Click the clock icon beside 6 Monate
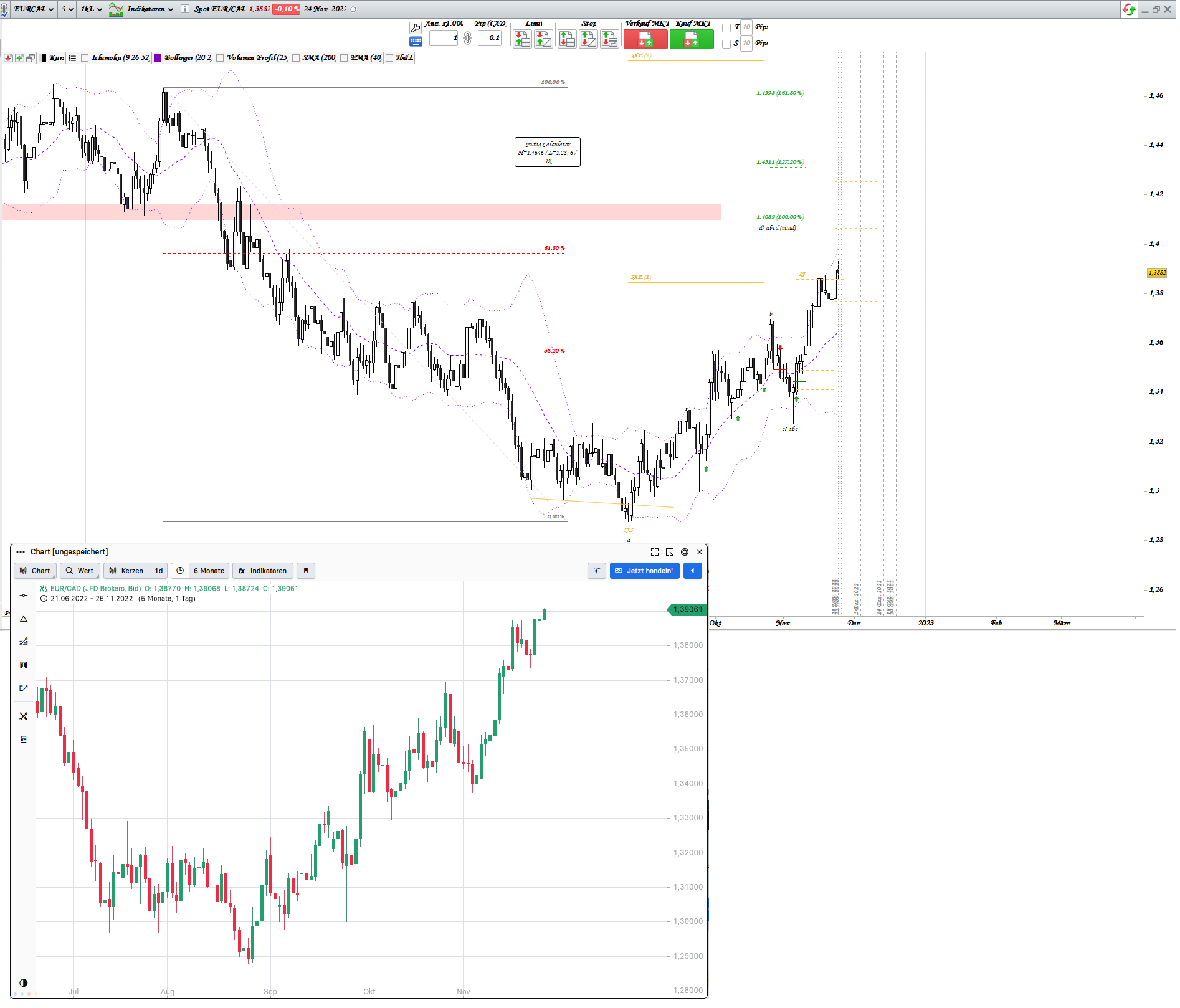This screenshot has height=1008, width=1180. (180, 571)
